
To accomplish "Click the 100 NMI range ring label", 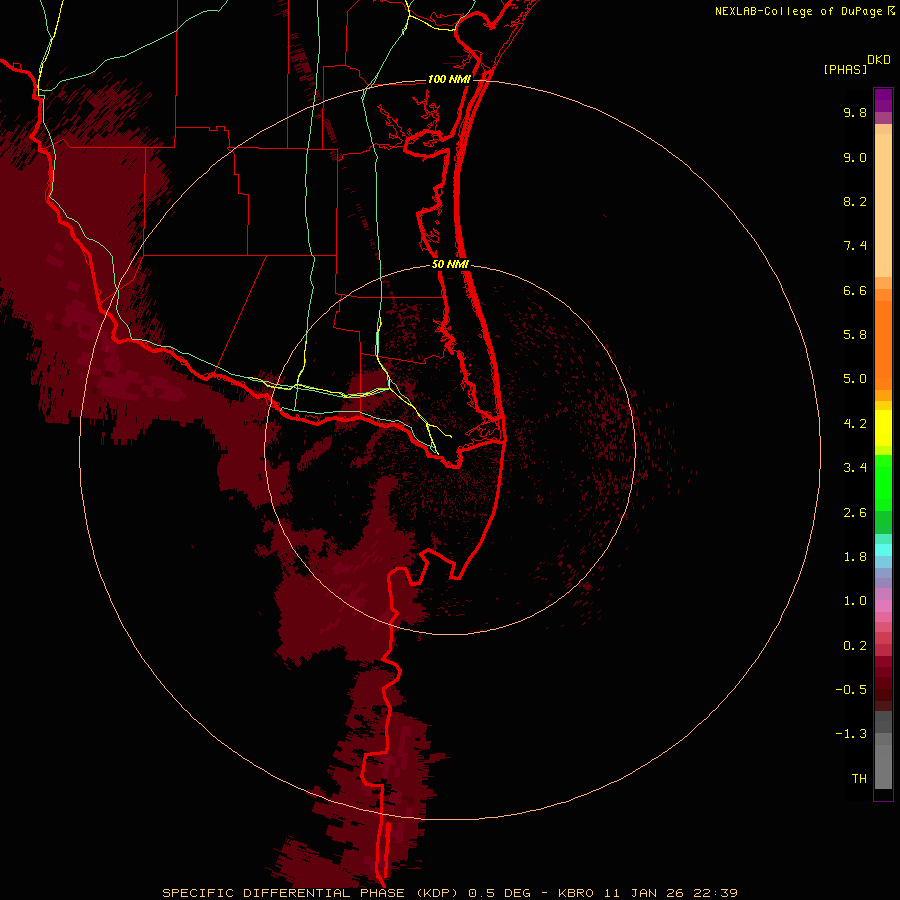I will pyautogui.click(x=449, y=79).
